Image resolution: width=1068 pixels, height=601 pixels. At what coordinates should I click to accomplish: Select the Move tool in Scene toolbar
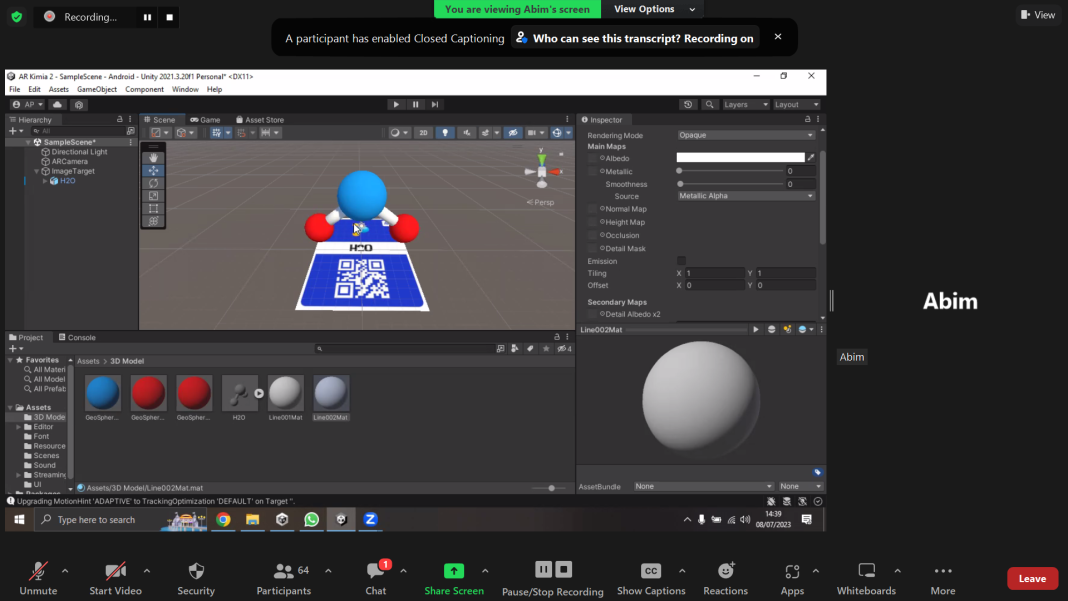[x=153, y=170]
